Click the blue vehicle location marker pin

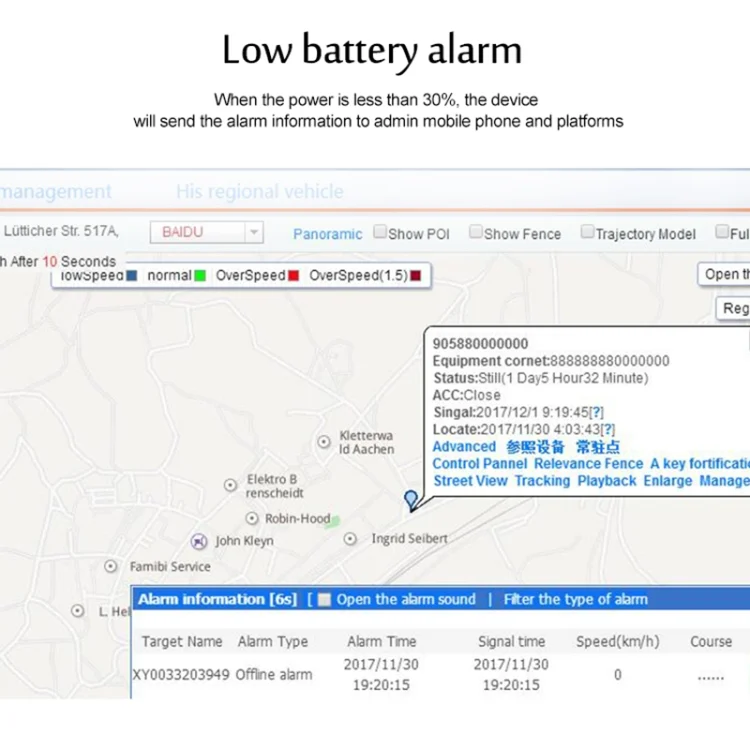pos(410,499)
